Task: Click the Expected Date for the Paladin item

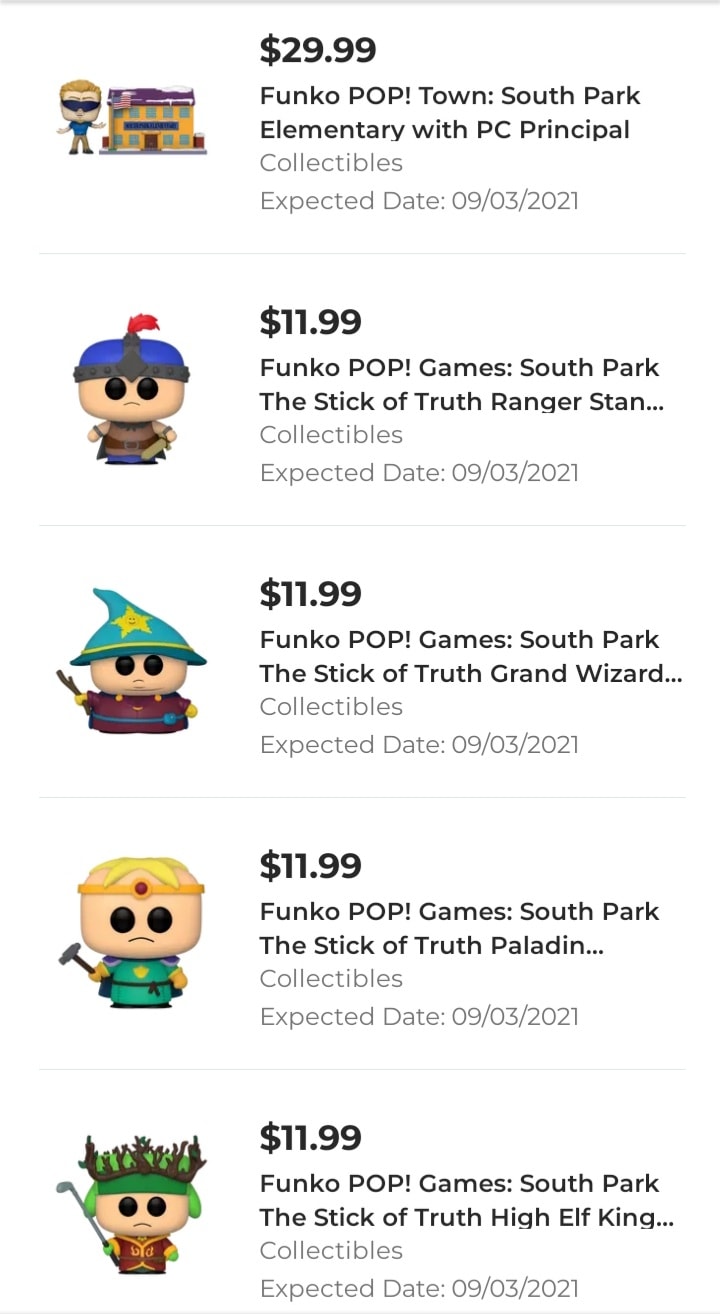Action: point(419,1017)
